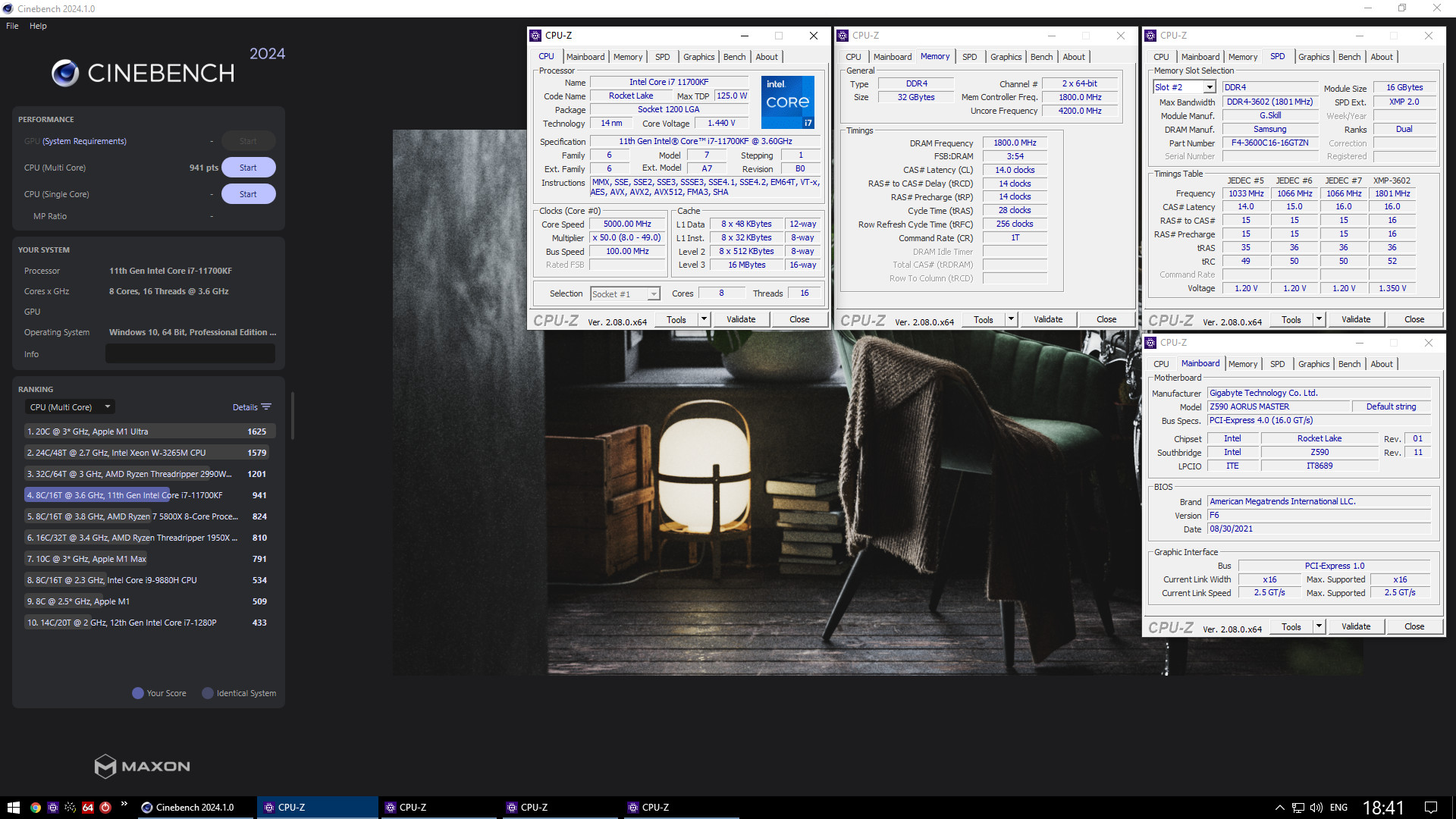Select Ryzen 7 5800X ranking row

coord(149,516)
